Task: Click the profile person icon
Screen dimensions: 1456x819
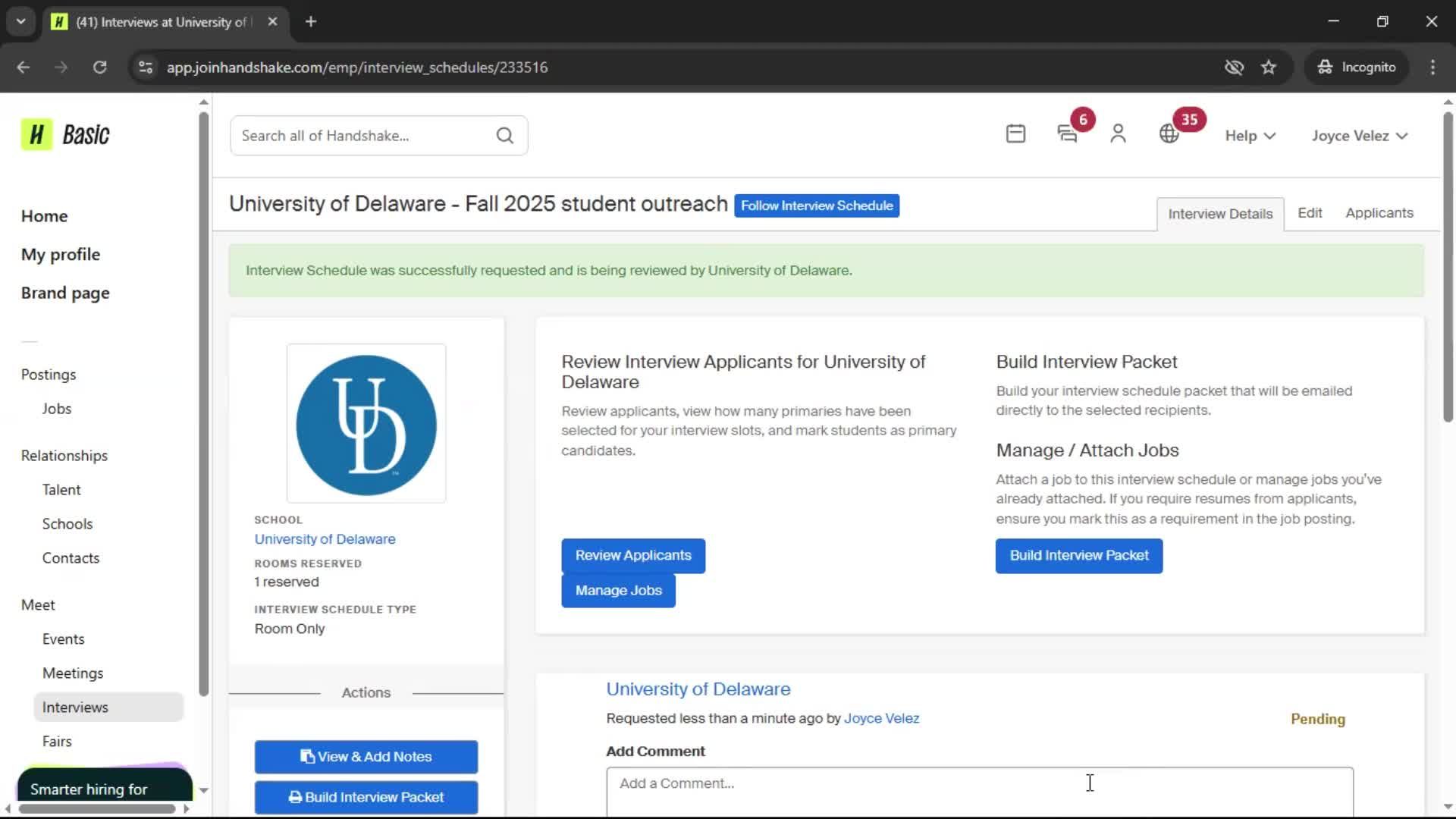Action: tap(1118, 134)
